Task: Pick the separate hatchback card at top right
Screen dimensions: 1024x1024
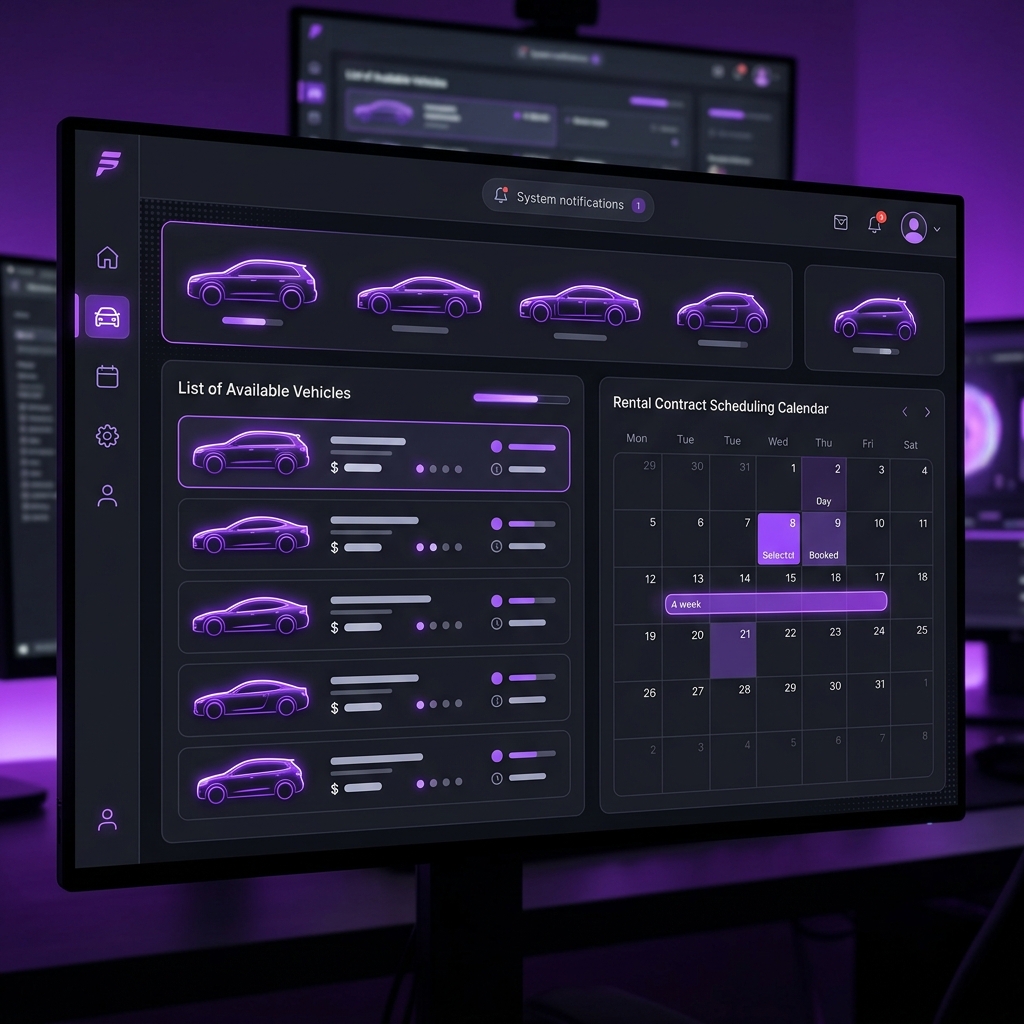Action: 874,320
